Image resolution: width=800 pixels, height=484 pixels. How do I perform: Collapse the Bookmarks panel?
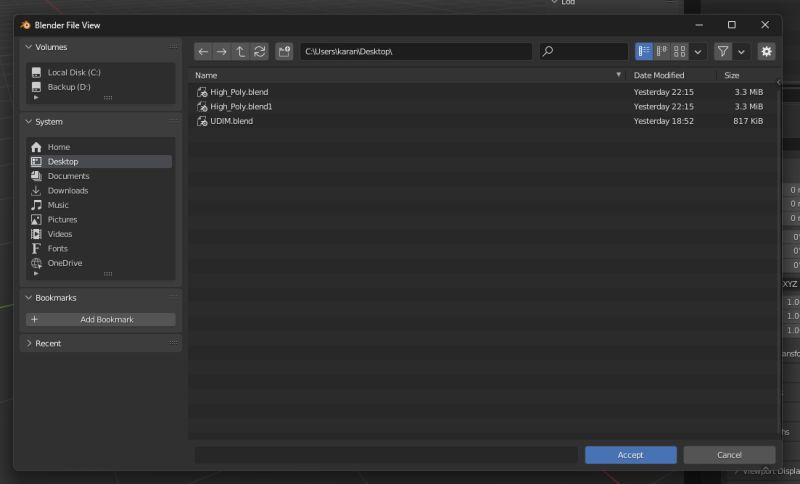pyautogui.click(x=29, y=298)
